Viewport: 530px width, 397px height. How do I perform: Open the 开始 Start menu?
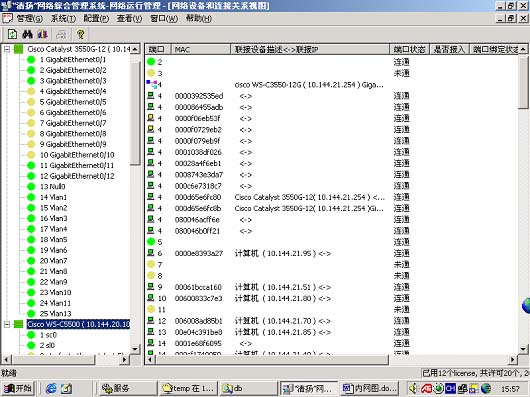click(18, 388)
